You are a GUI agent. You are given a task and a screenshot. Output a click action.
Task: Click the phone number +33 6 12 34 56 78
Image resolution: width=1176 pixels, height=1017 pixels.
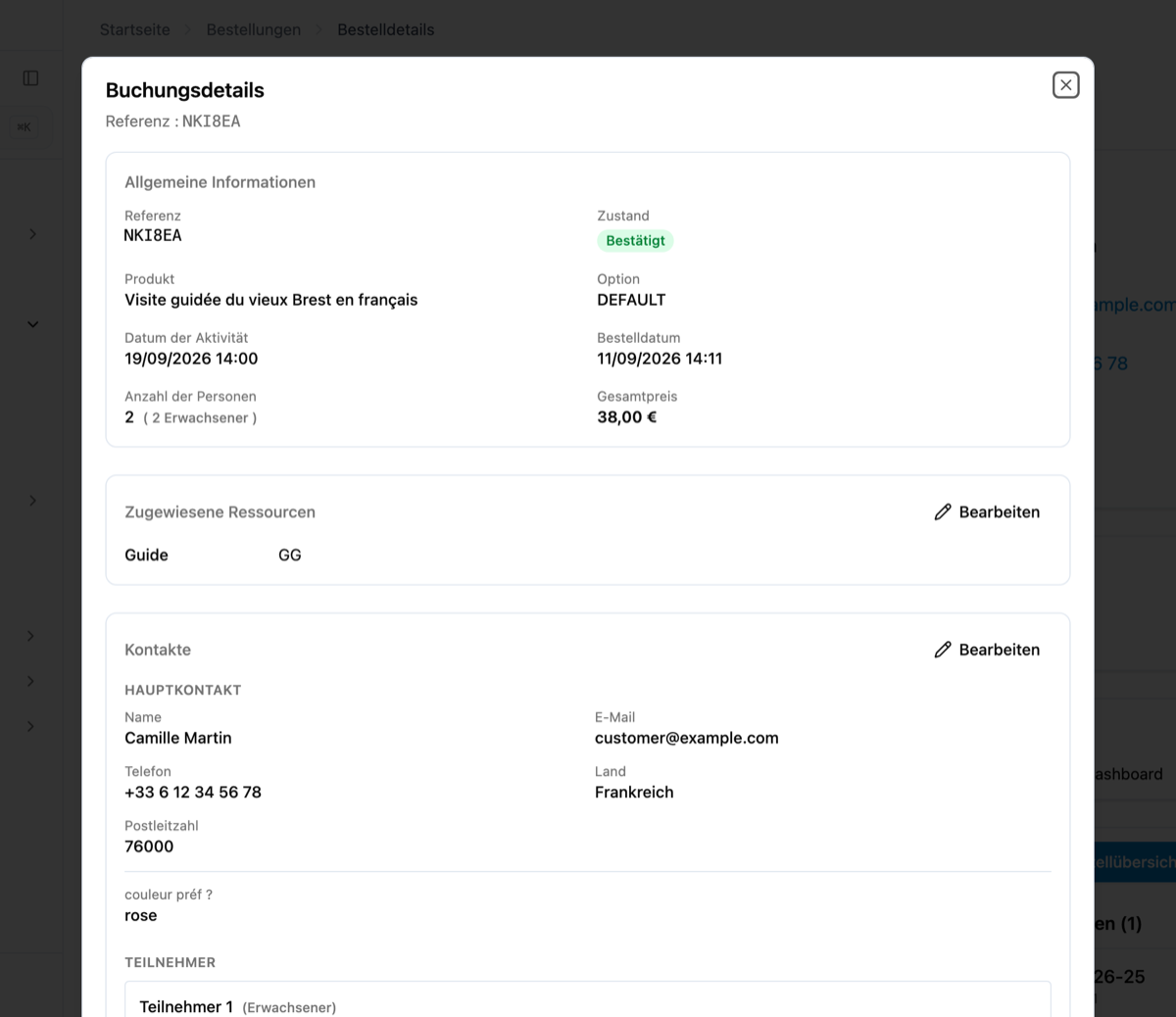click(193, 793)
